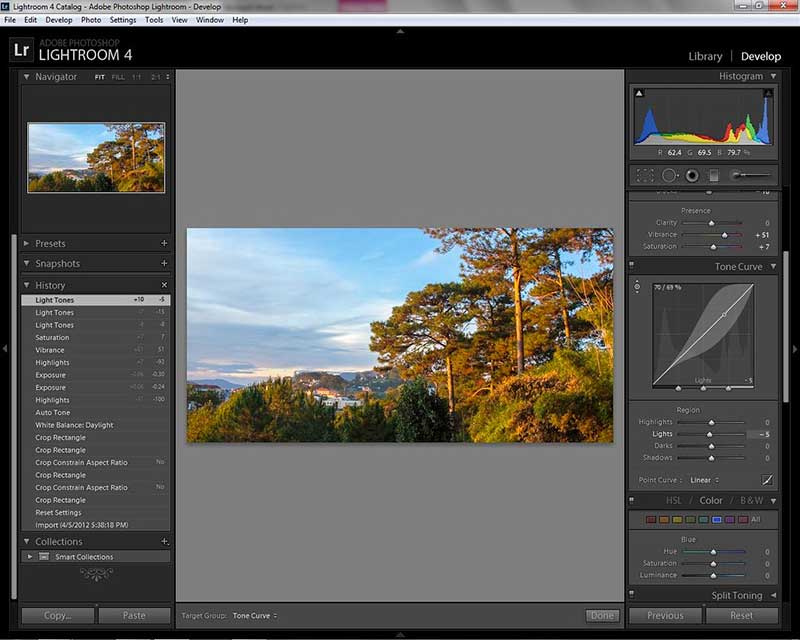Expand the Presets panel
The height and width of the screenshot is (640, 800).
27,243
